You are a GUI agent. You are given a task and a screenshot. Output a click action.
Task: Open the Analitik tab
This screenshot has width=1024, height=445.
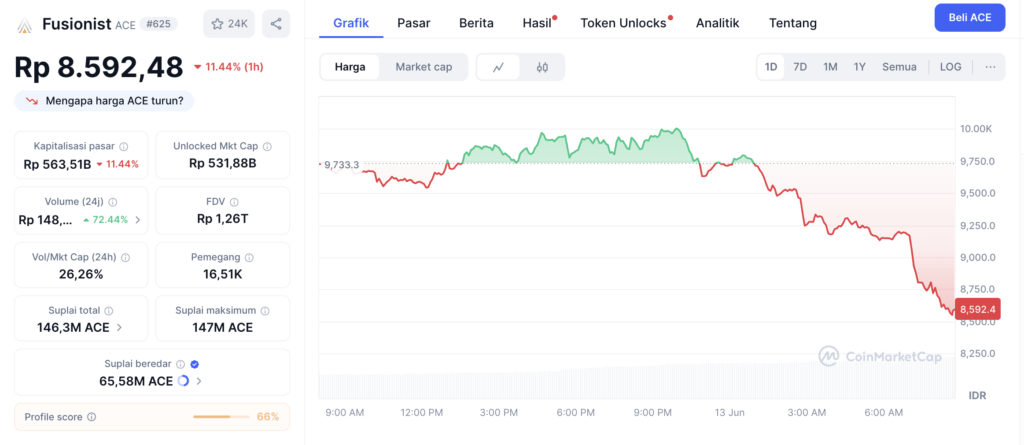[718, 23]
